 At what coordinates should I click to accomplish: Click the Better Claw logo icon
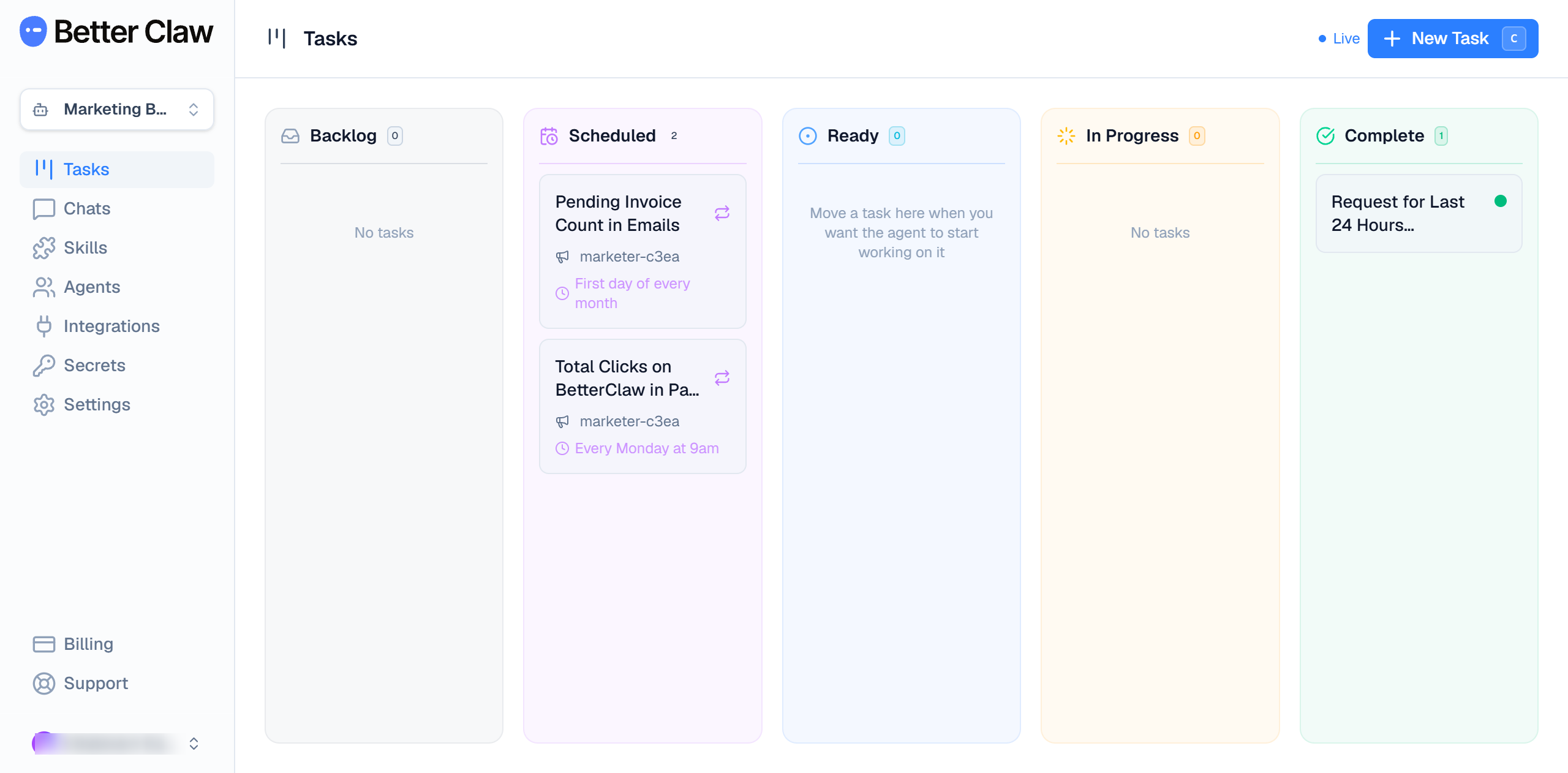[x=33, y=31]
